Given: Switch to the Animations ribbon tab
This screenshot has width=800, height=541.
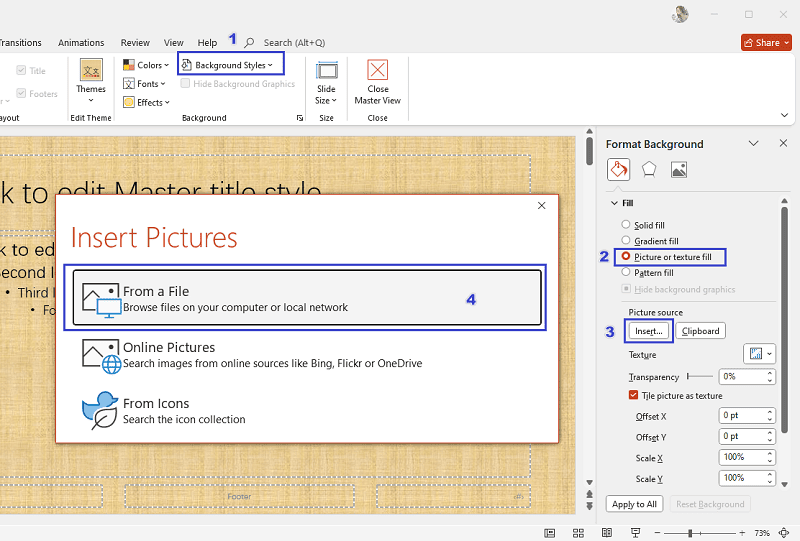Looking at the screenshot, I should [81, 43].
